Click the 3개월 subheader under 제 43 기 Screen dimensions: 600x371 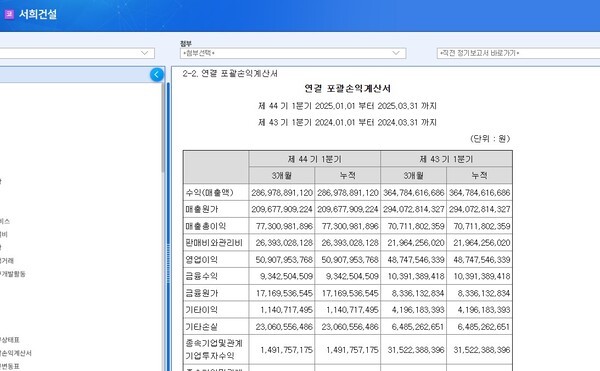(413, 176)
